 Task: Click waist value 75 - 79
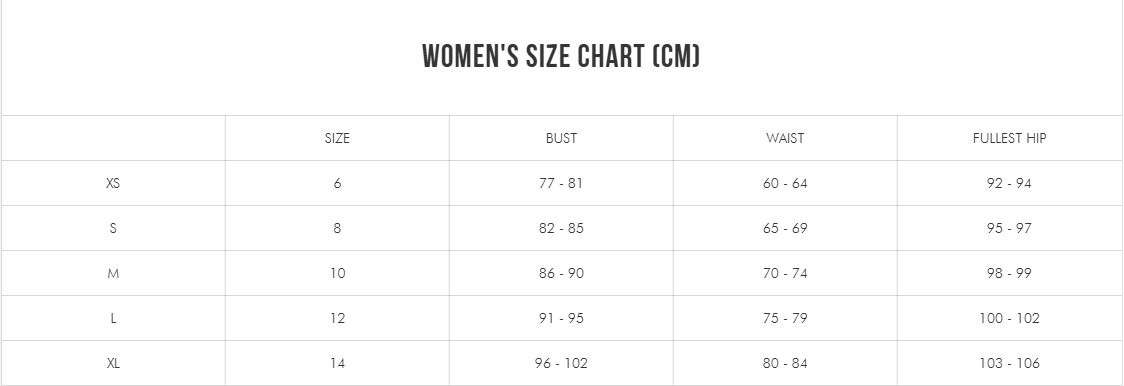pos(785,319)
